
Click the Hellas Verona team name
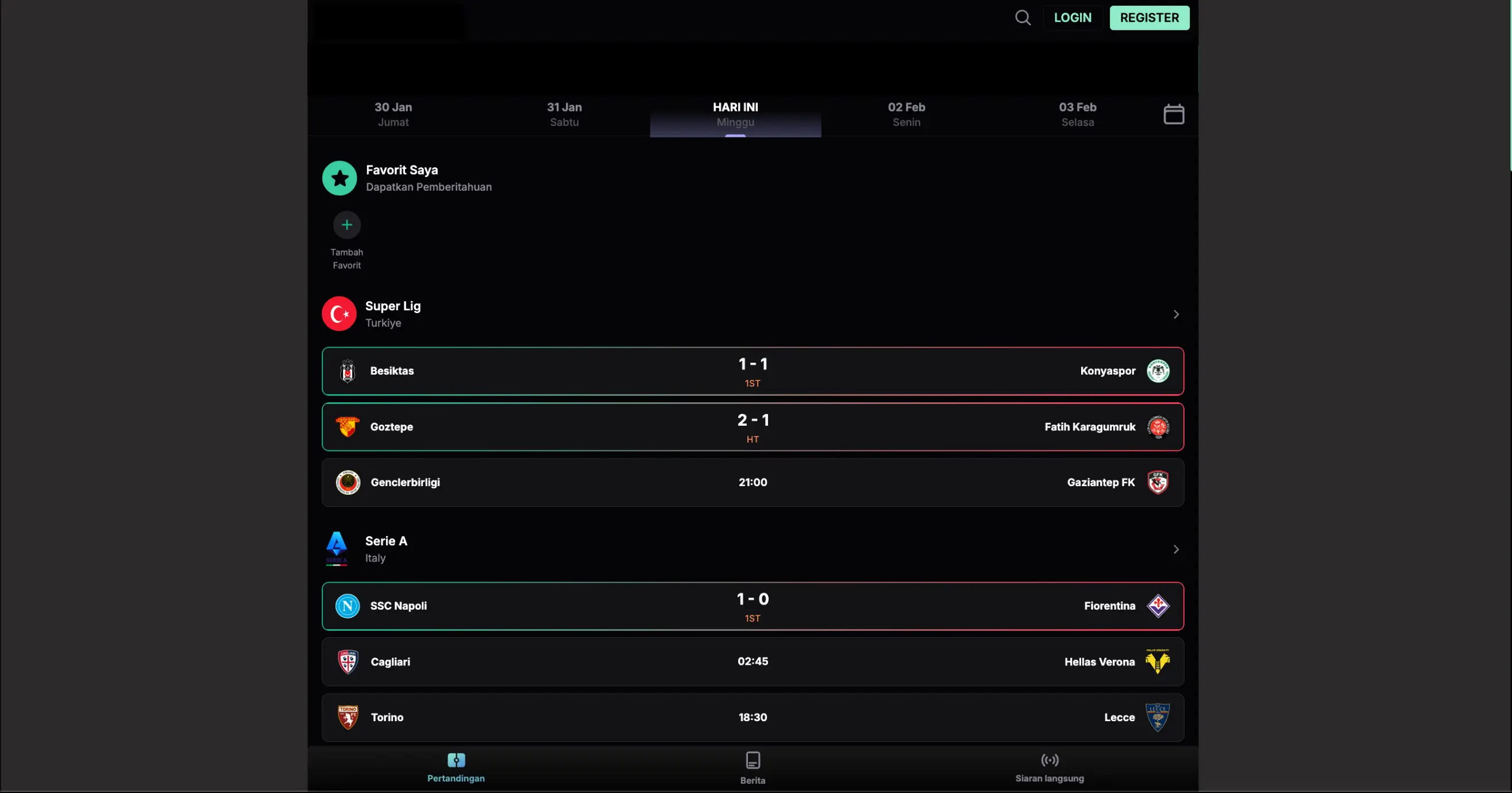(x=1100, y=661)
